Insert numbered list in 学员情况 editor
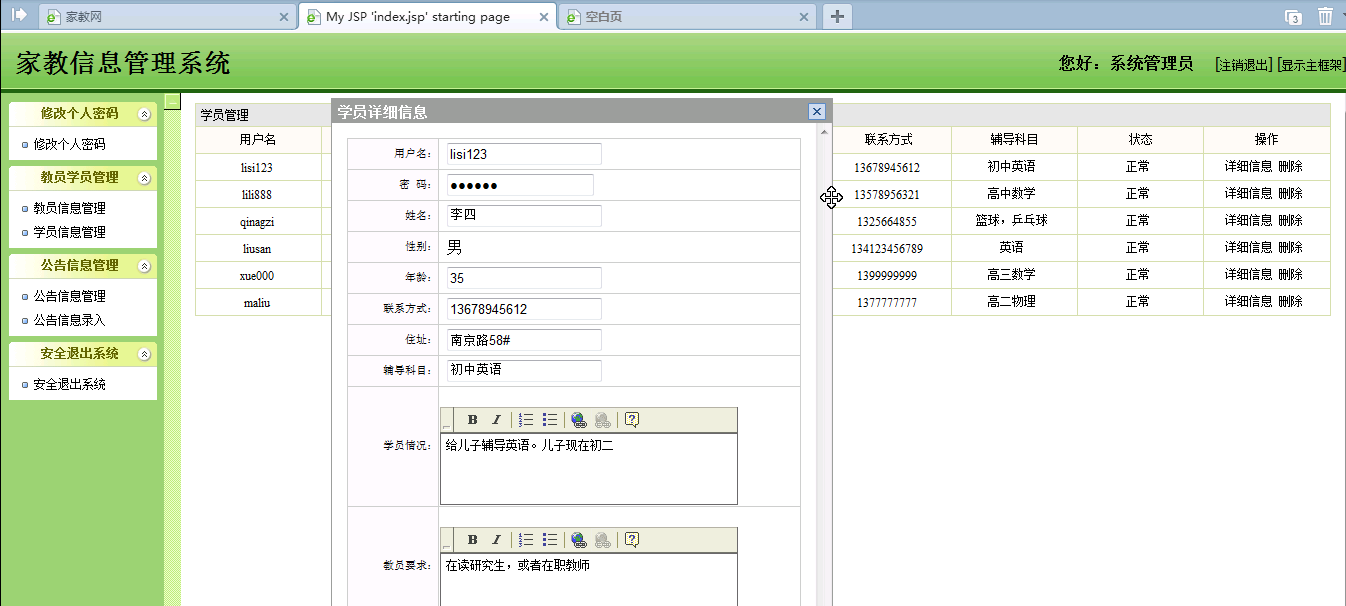The image size is (1346, 606). coord(527,420)
